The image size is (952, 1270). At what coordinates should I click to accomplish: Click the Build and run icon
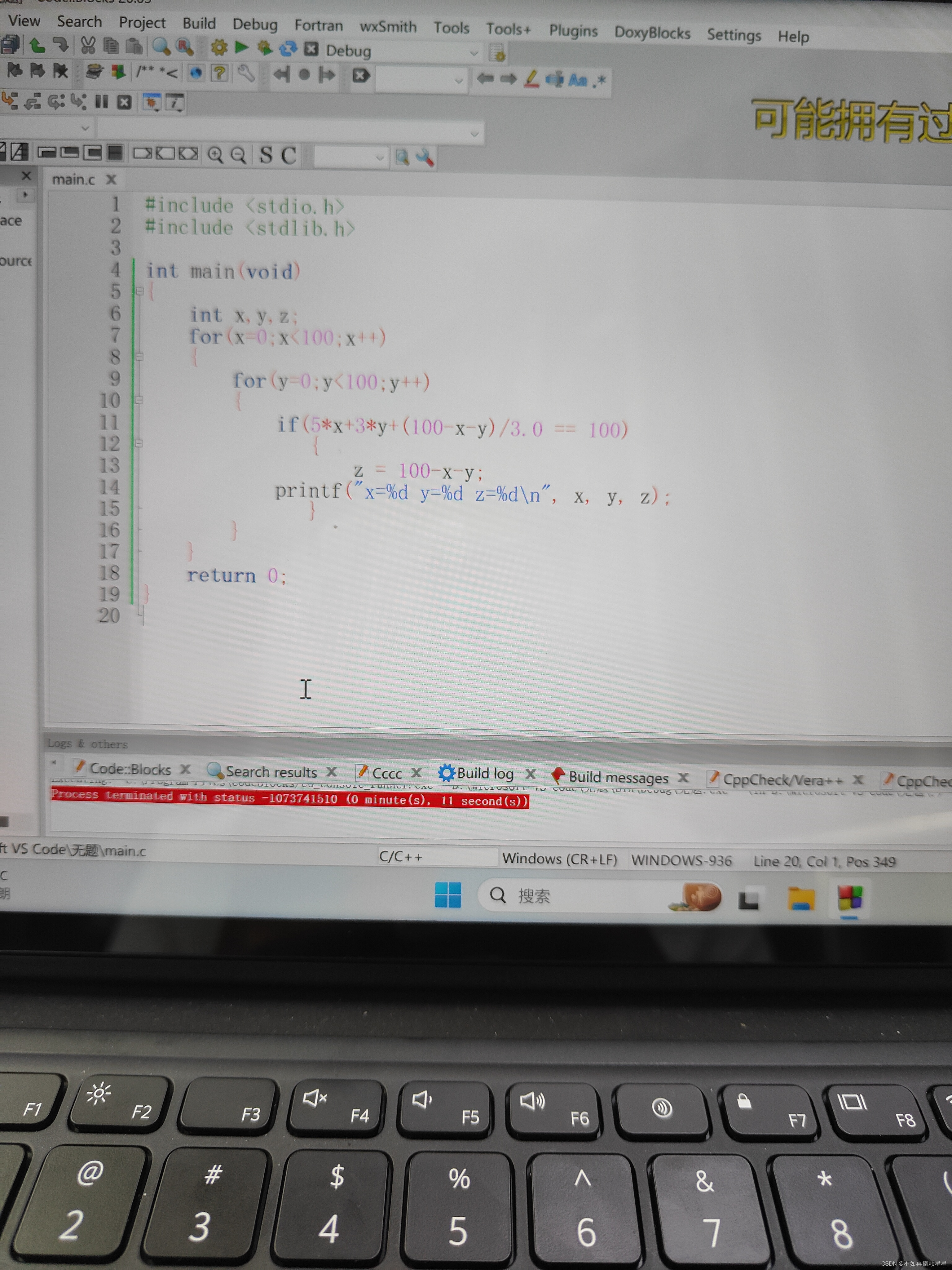[x=265, y=48]
